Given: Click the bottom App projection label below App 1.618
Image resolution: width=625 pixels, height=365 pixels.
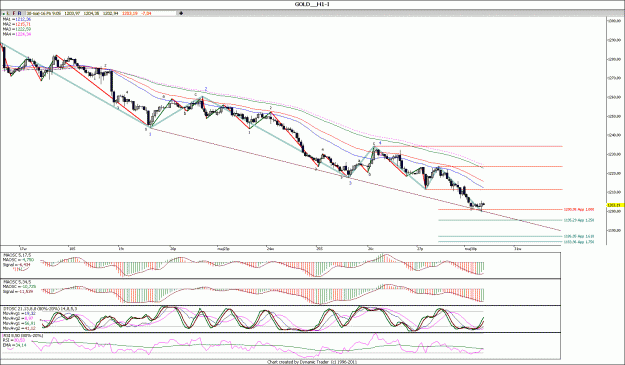Looking at the screenshot, I should [x=579, y=241].
